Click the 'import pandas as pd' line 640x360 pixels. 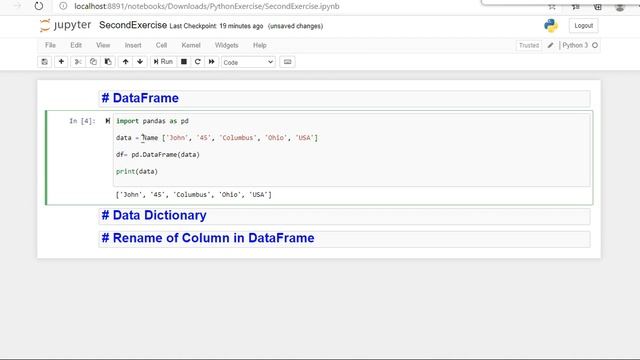pyautogui.click(x=152, y=121)
